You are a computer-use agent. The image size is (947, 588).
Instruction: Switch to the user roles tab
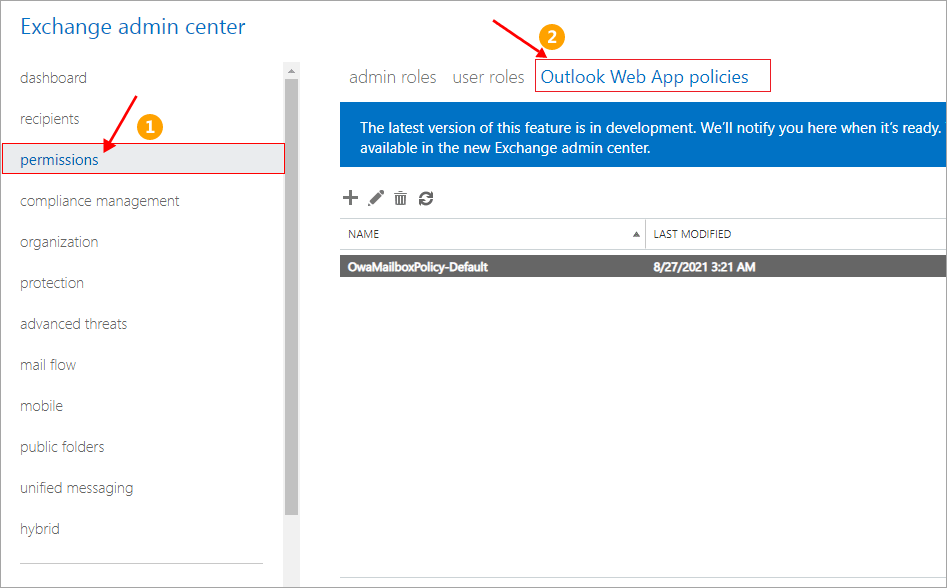point(488,77)
